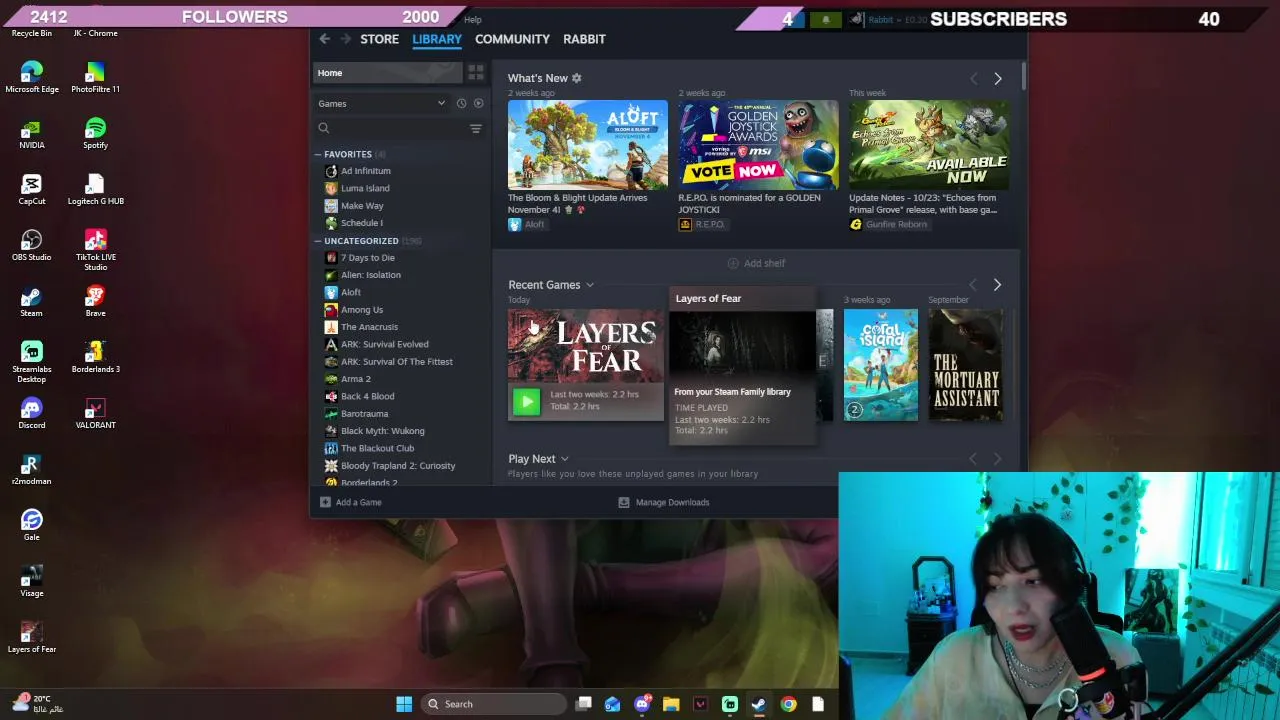Click the Steam forward navigation arrow
This screenshot has width=1280, height=720.
click(346, 39)
